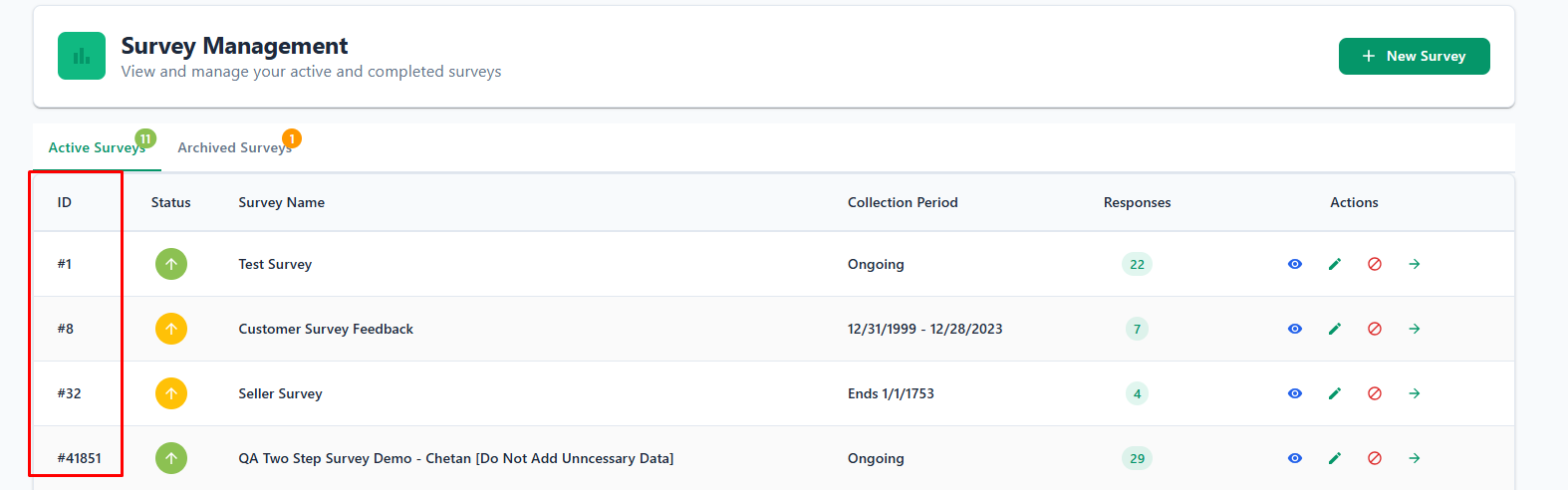
Task: Click the disable icon for Customer Survey Feedback
Action: pos(1374,329)
